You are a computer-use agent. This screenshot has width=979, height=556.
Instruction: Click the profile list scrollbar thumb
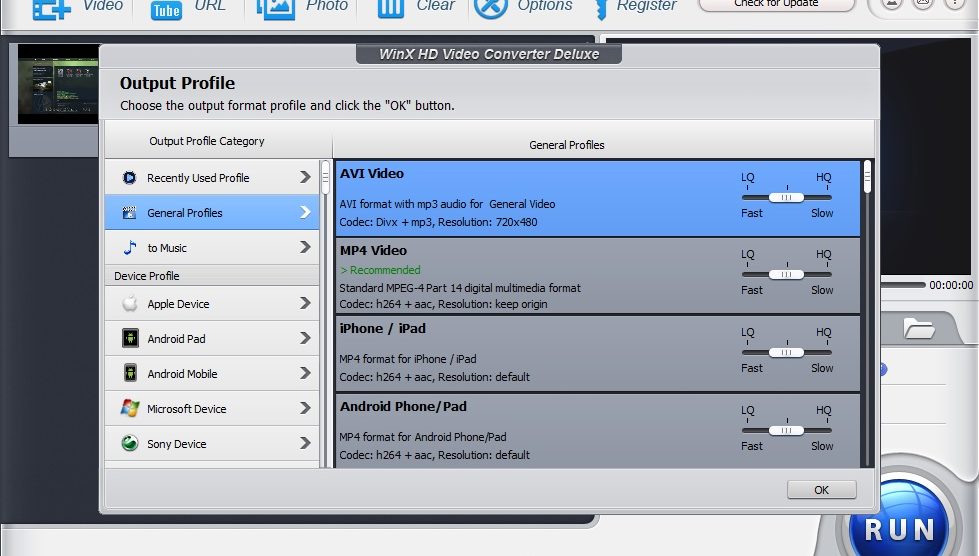pyautogui.click(x=867, y=177)
